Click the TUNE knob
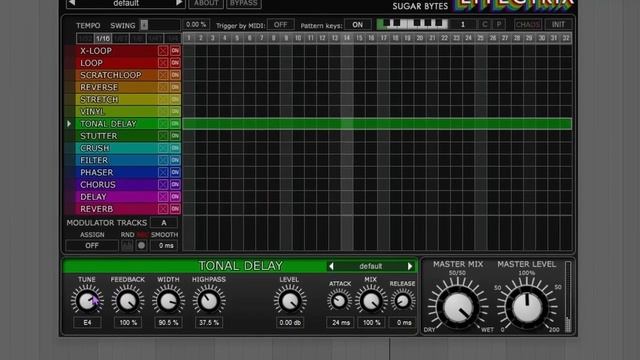Screen dimensions: 640x360 [x=87, y=301]
